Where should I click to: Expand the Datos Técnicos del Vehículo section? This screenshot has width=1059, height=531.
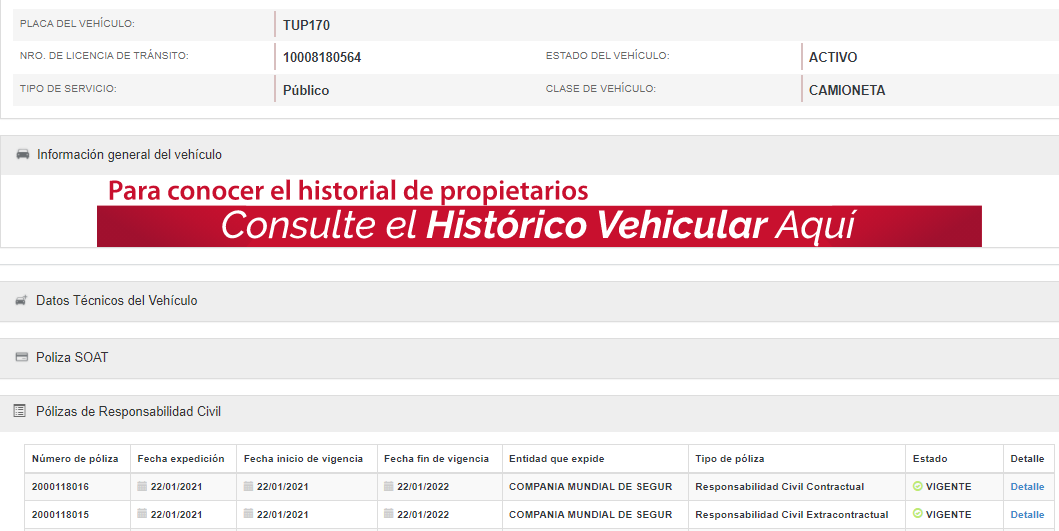(x=116, y=301)
